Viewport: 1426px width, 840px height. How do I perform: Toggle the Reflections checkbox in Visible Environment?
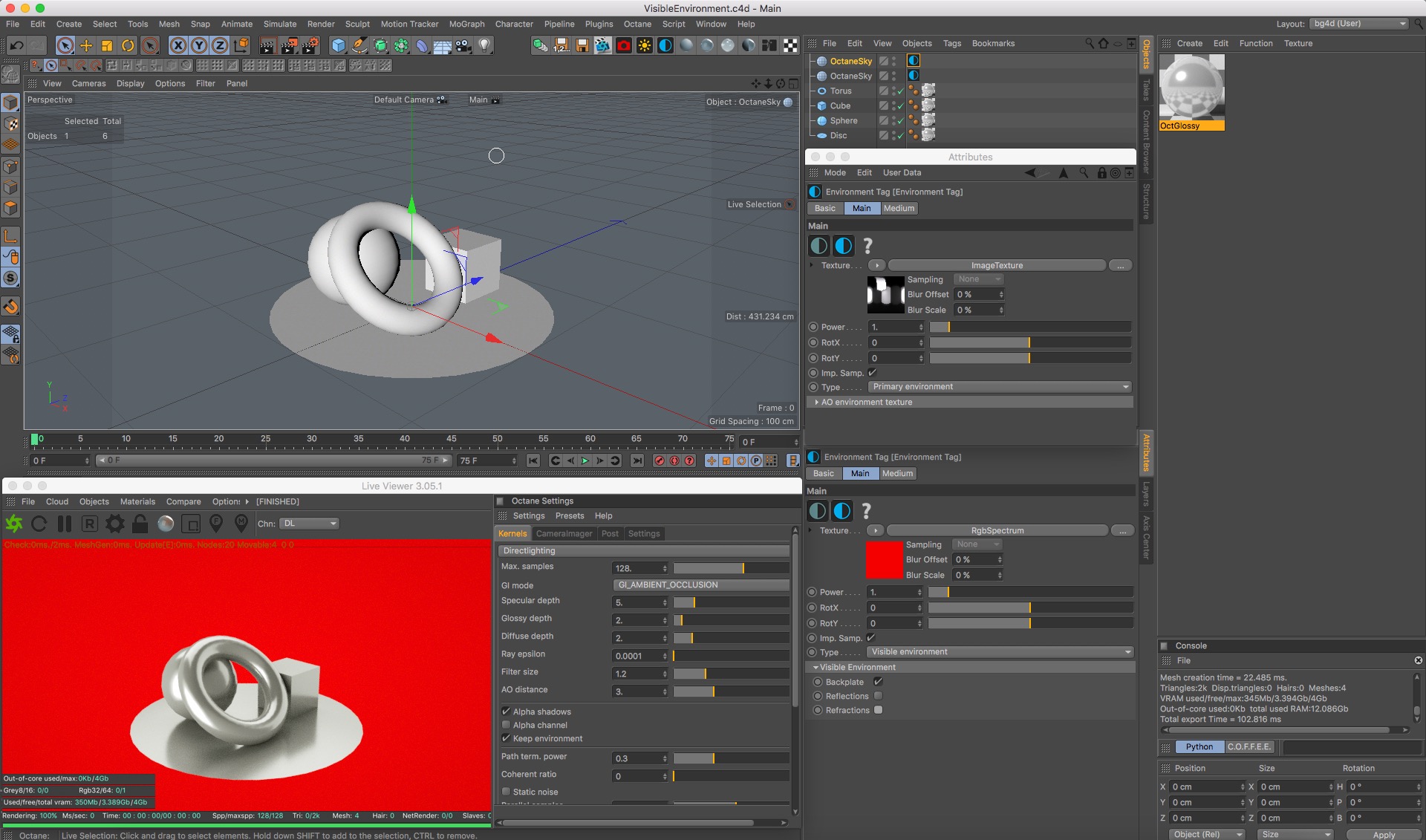click(x=878, y=696)
